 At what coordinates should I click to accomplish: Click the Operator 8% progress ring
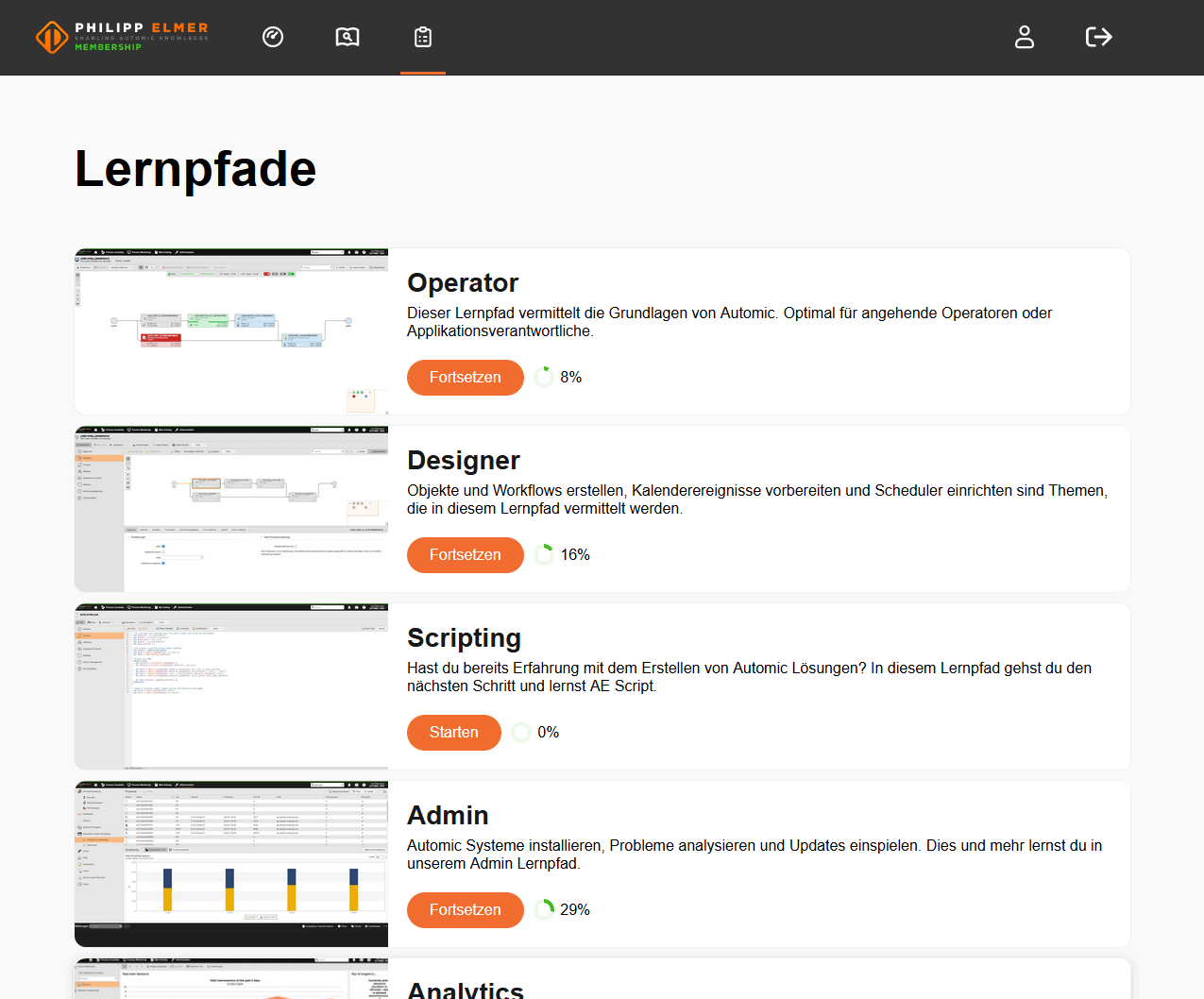[543, 376]
